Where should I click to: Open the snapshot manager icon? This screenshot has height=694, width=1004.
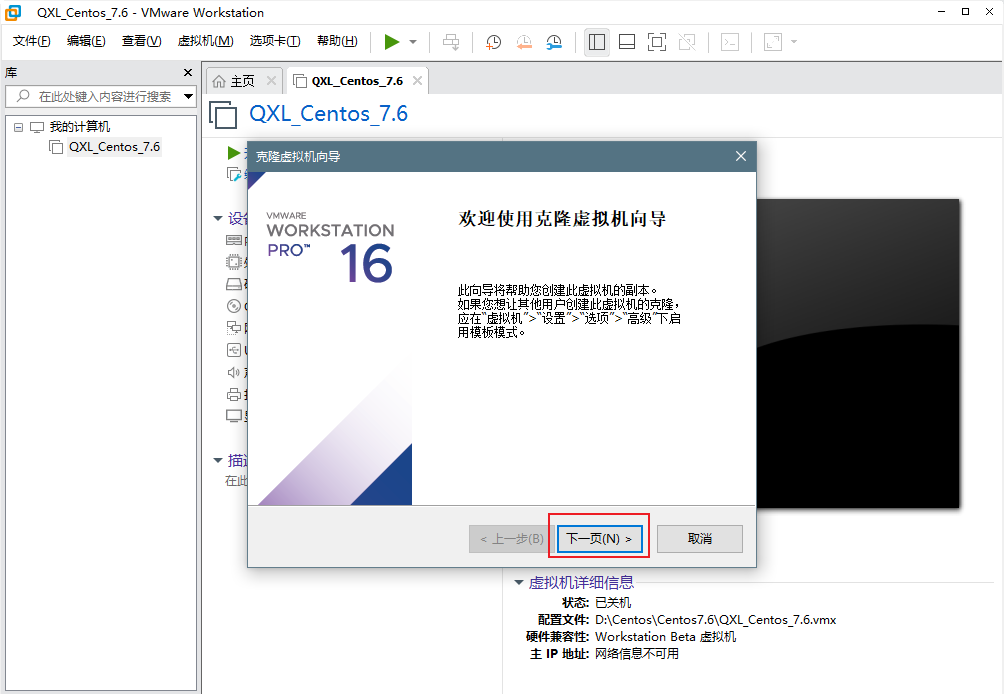tap(554, 42)
